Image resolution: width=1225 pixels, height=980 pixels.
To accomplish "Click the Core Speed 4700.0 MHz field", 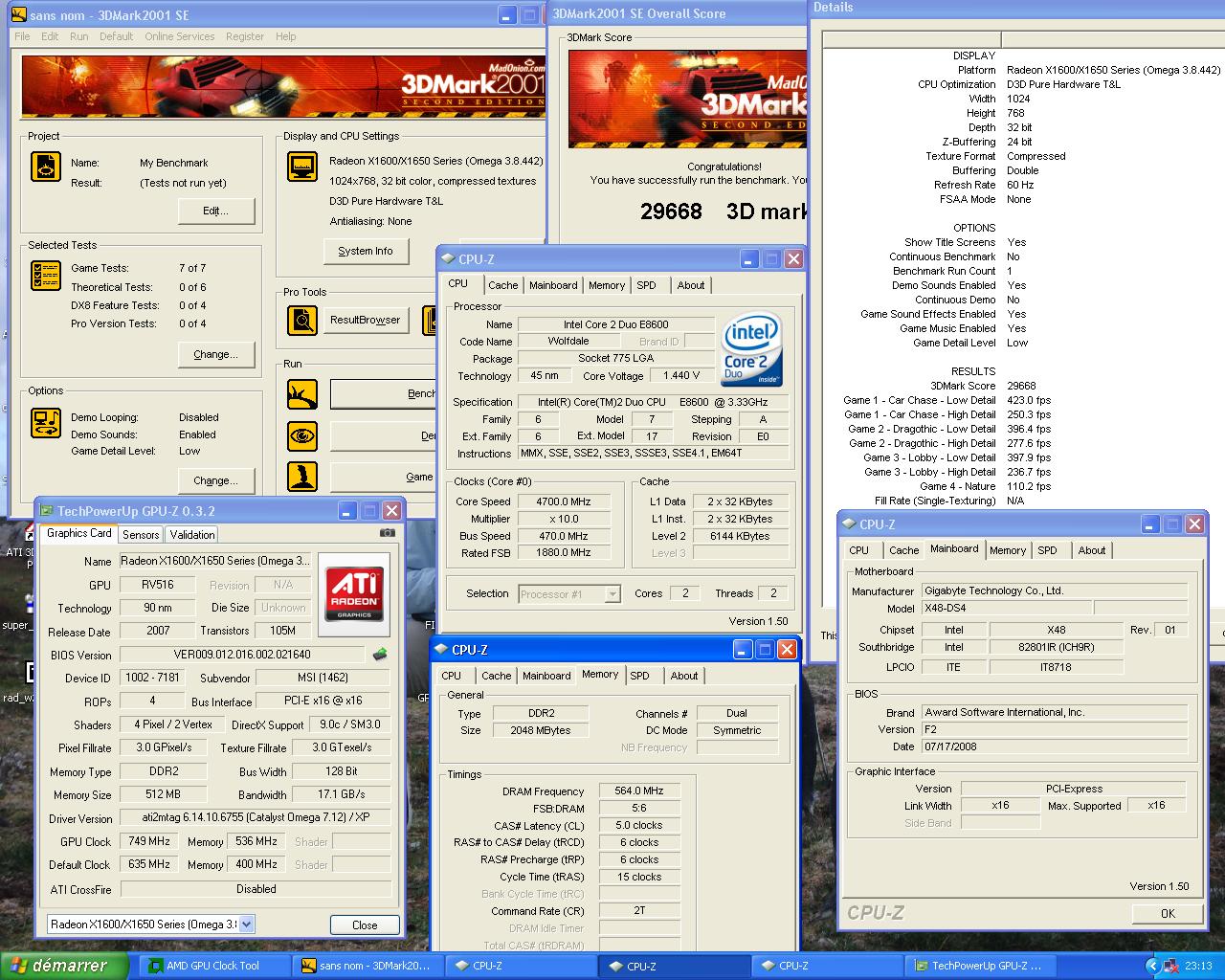I will pos(563,501).
